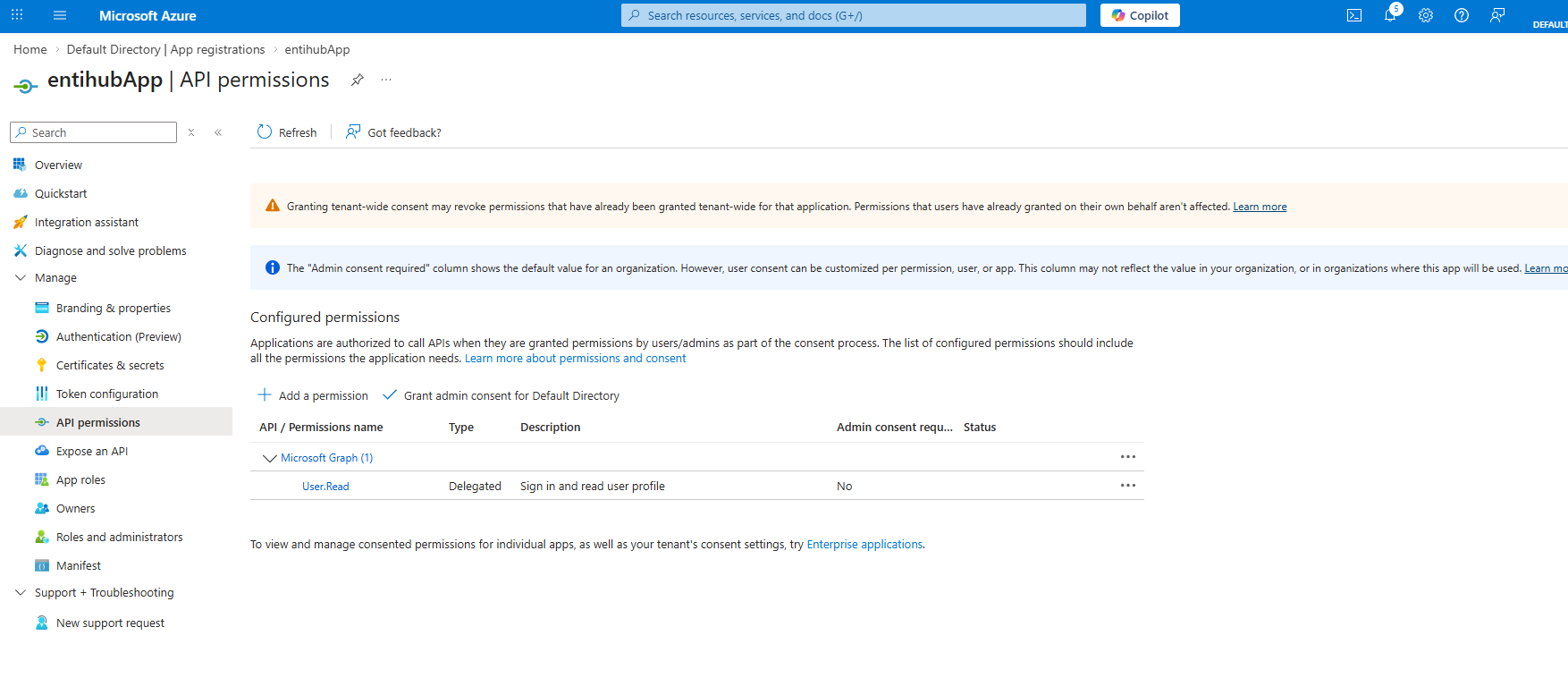Open the Enterprise applications link

tap(864, 544)
